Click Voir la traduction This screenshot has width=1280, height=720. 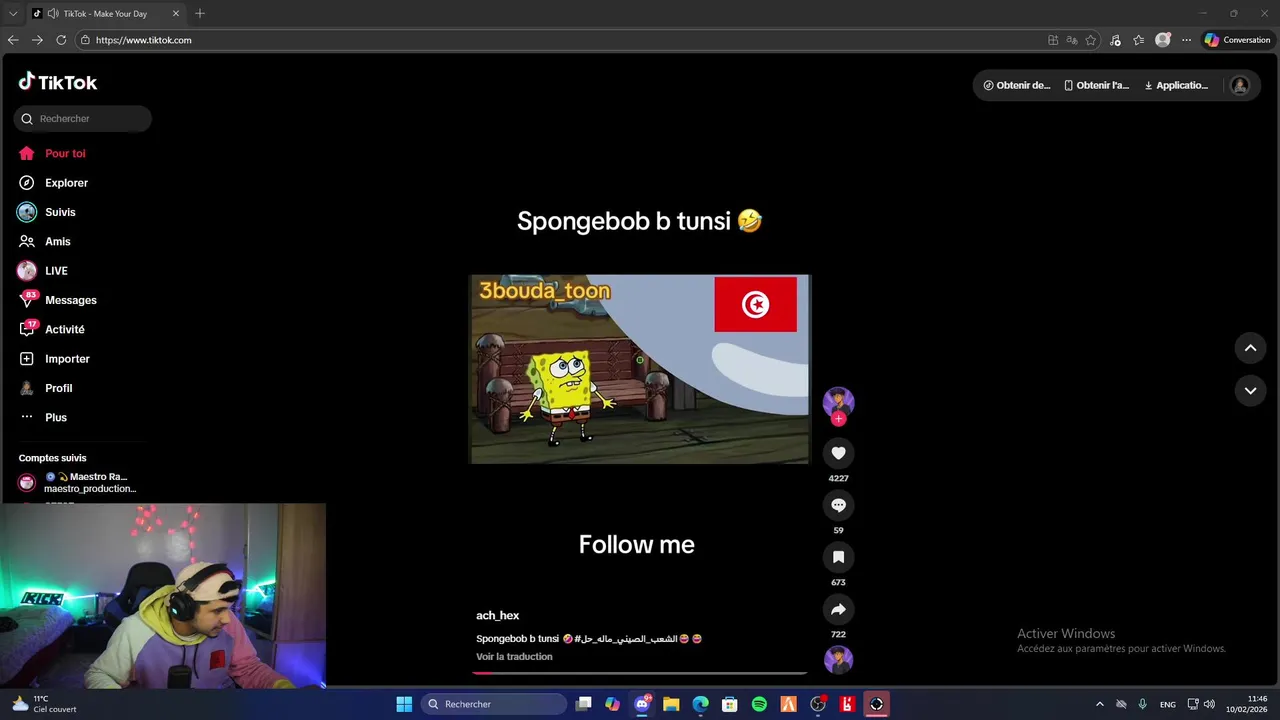[514, 657]
